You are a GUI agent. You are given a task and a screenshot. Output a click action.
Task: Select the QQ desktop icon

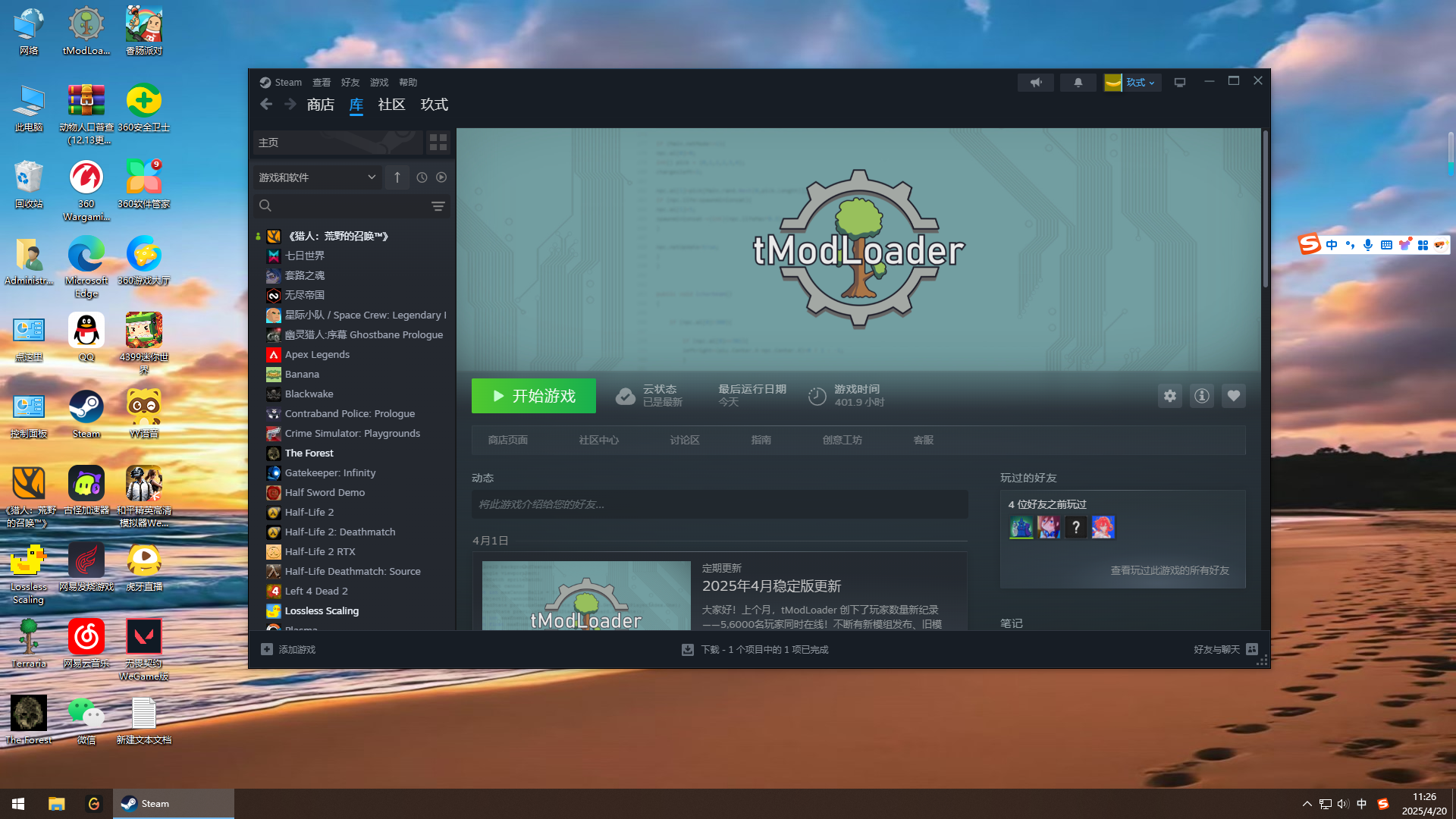[x=86, y=337]
